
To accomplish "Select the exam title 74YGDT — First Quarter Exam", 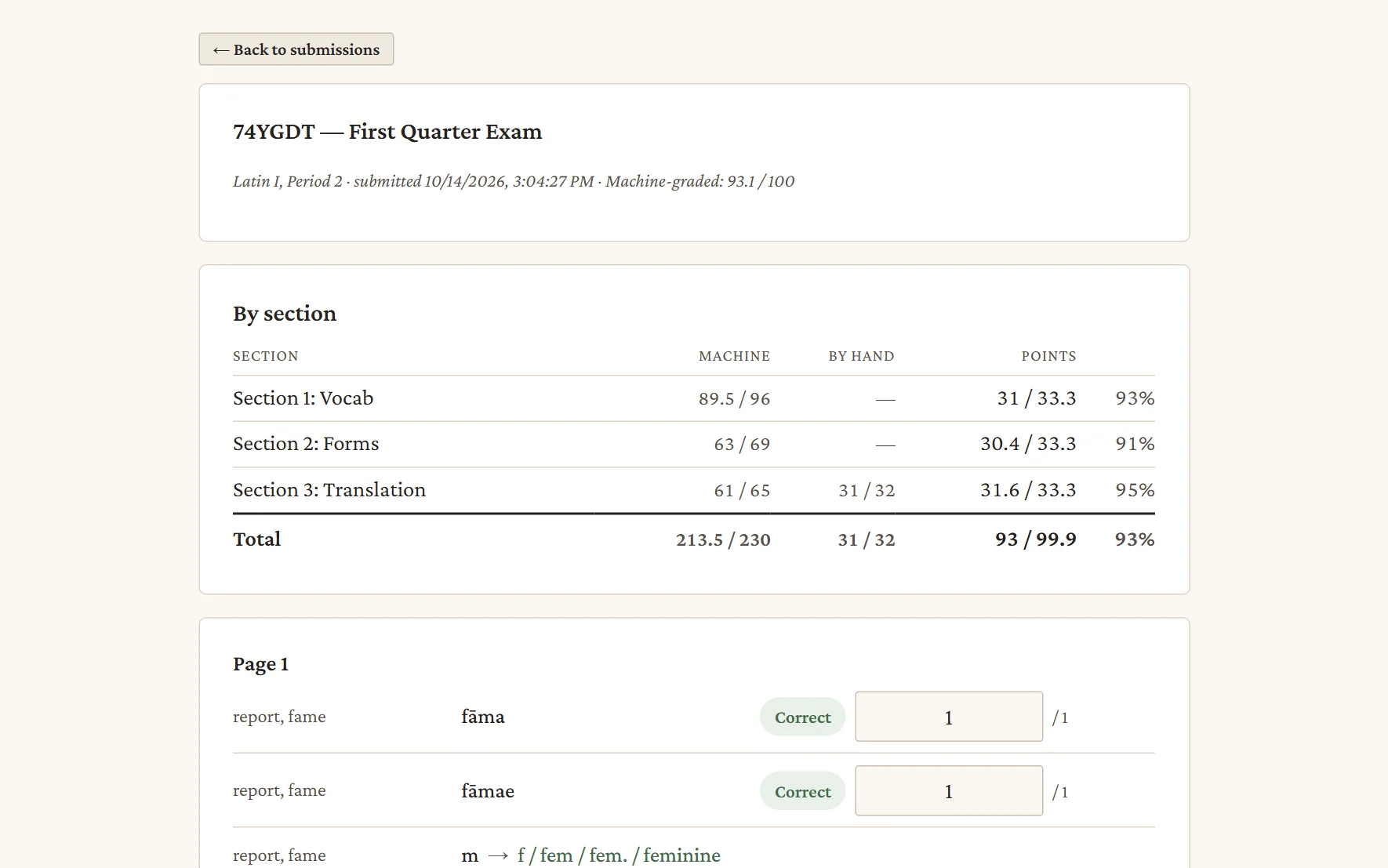I will pos(387,132).
